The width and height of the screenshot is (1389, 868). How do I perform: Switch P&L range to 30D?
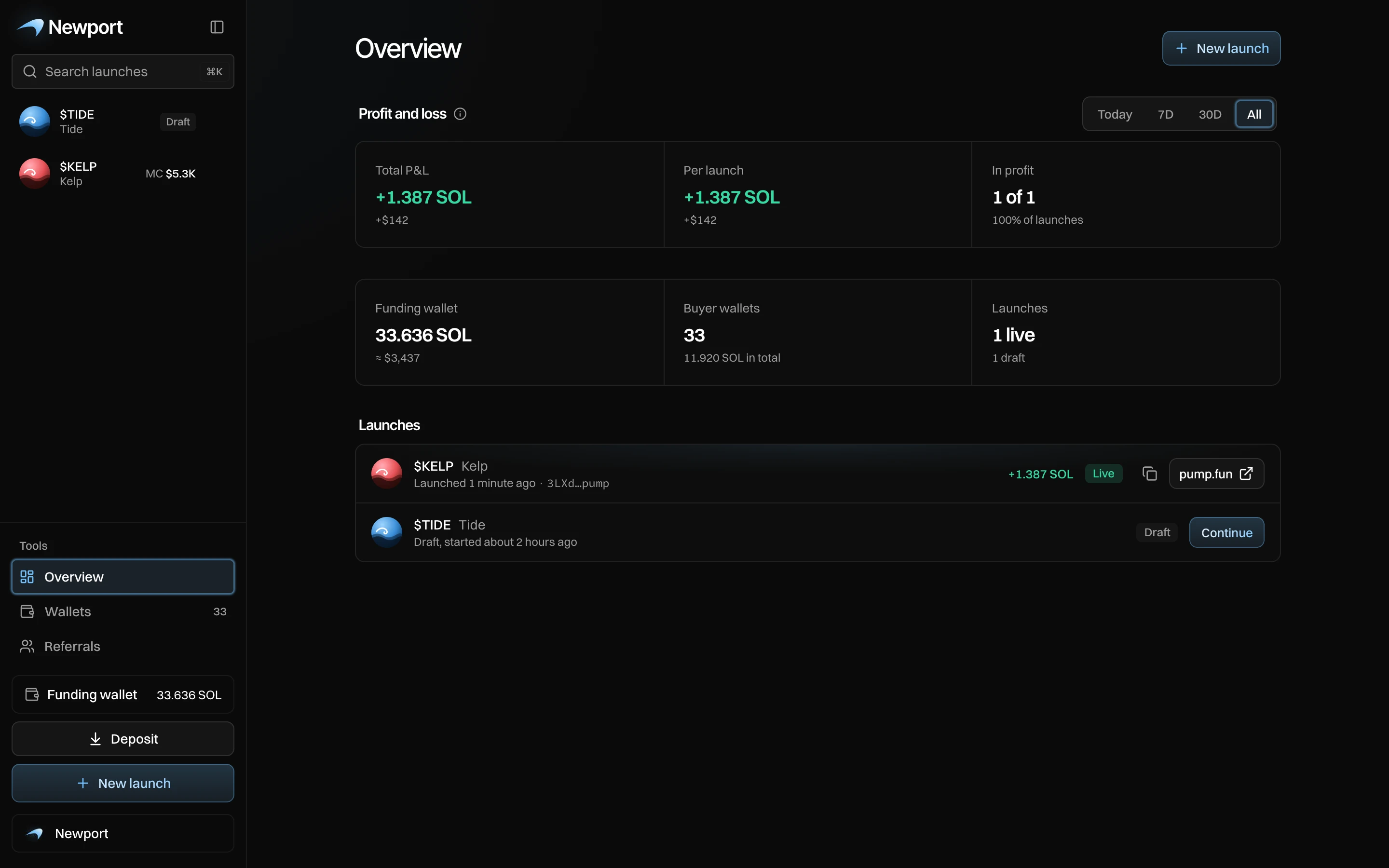tap(1210, 114)
